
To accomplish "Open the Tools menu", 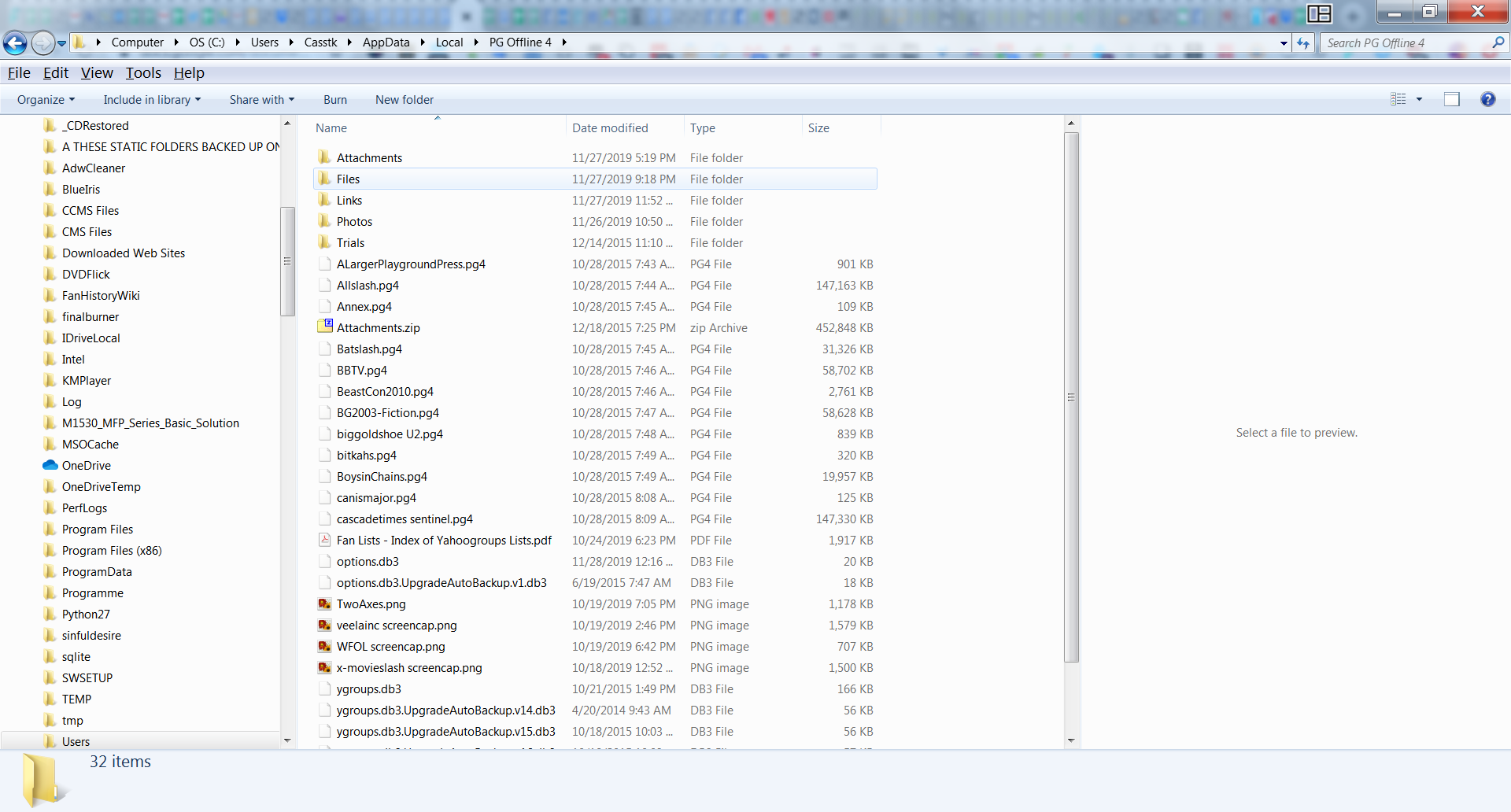I will pos(143,73).
